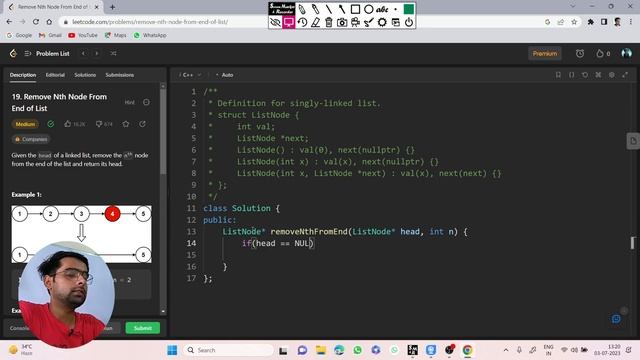Image resolution: width=640 pixels, height=360 pixels.
Task: Click the Premium button
Action: 544,53
